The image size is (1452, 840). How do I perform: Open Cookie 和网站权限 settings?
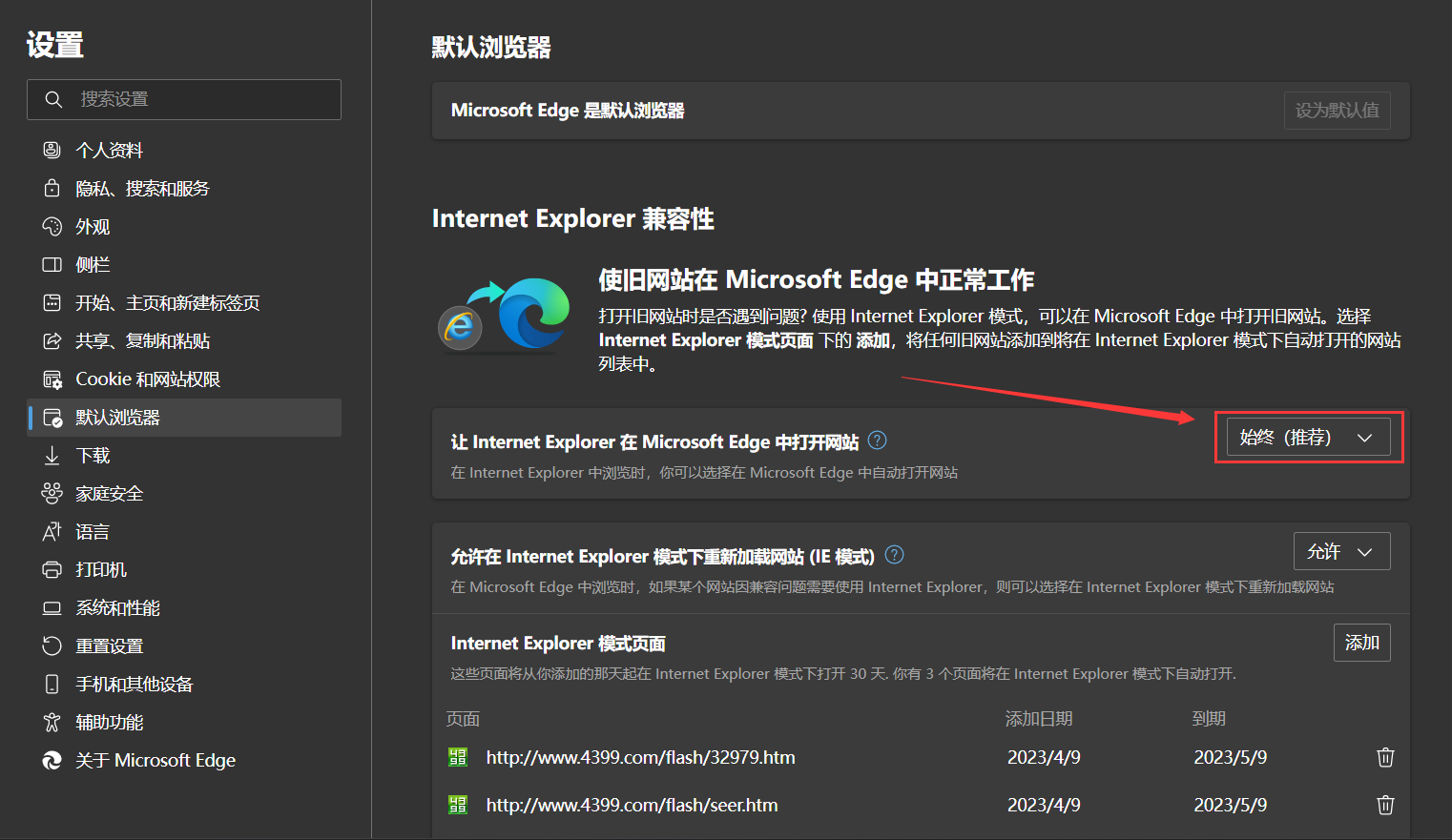point(184,379)
